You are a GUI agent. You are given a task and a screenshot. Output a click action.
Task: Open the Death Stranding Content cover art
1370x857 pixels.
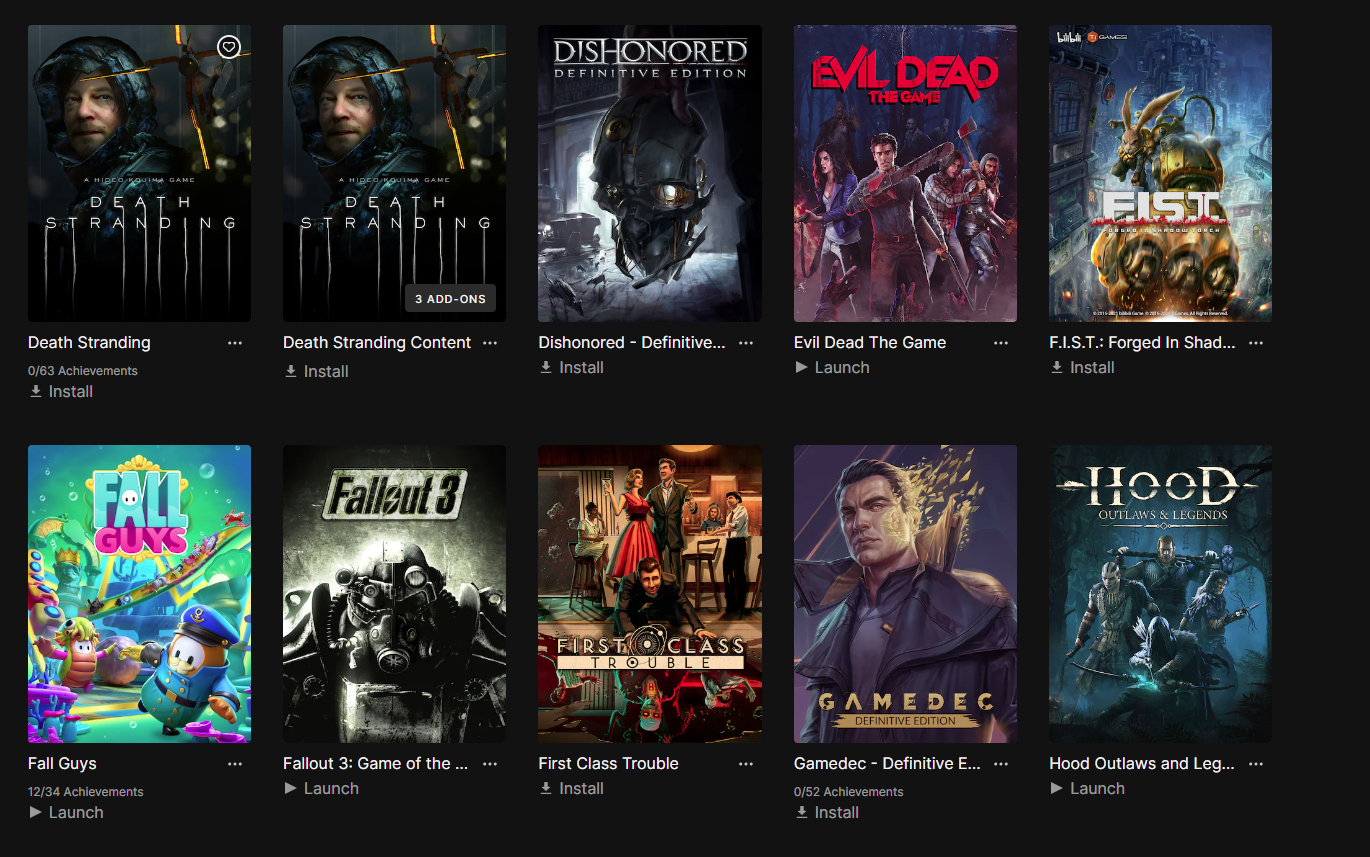point(394,174)
